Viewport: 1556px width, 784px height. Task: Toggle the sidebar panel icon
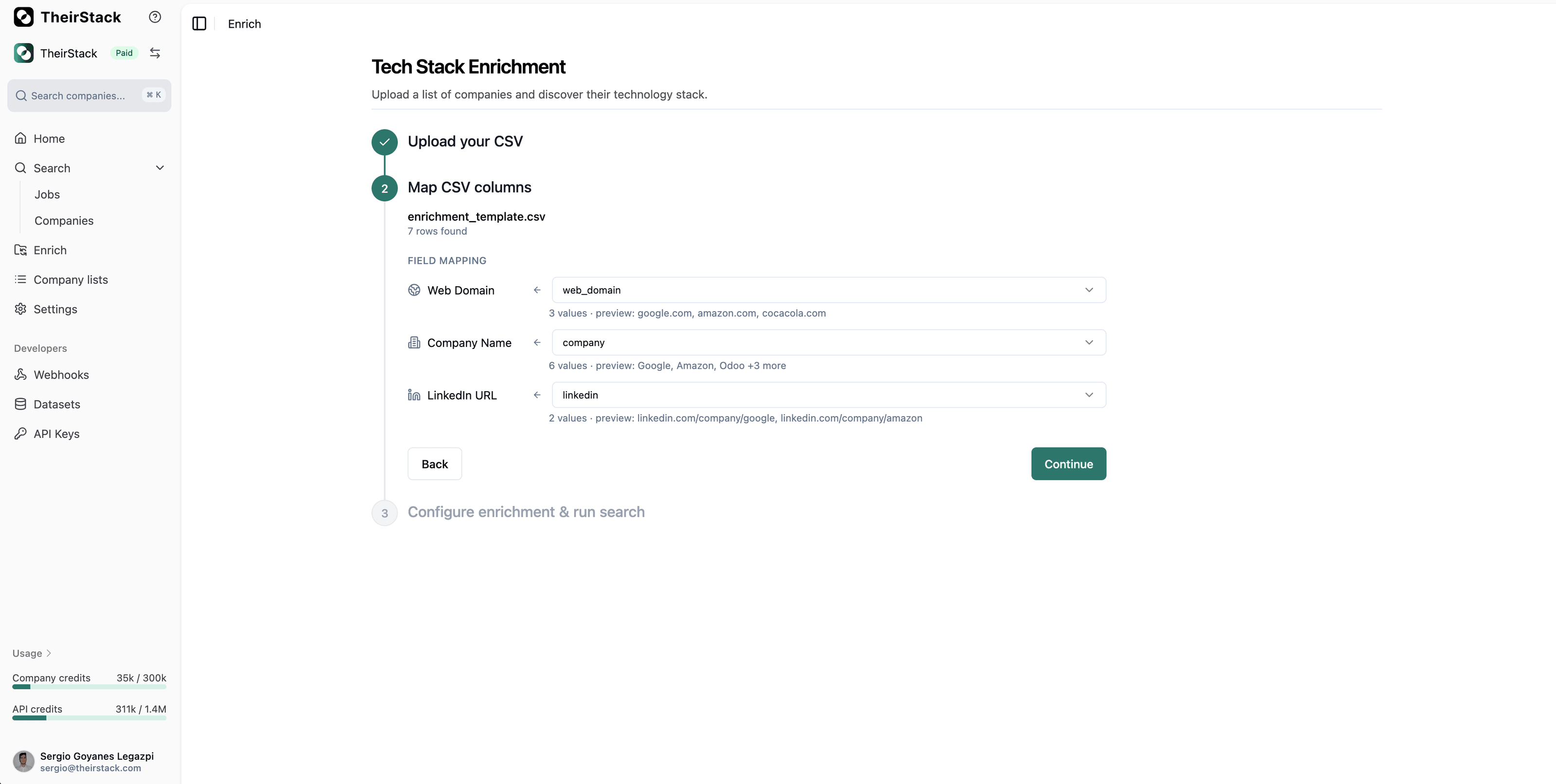[199, 23]
